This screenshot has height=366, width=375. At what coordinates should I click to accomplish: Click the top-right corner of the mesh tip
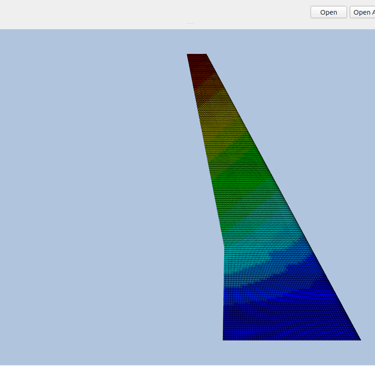click(x=206, y=55)
